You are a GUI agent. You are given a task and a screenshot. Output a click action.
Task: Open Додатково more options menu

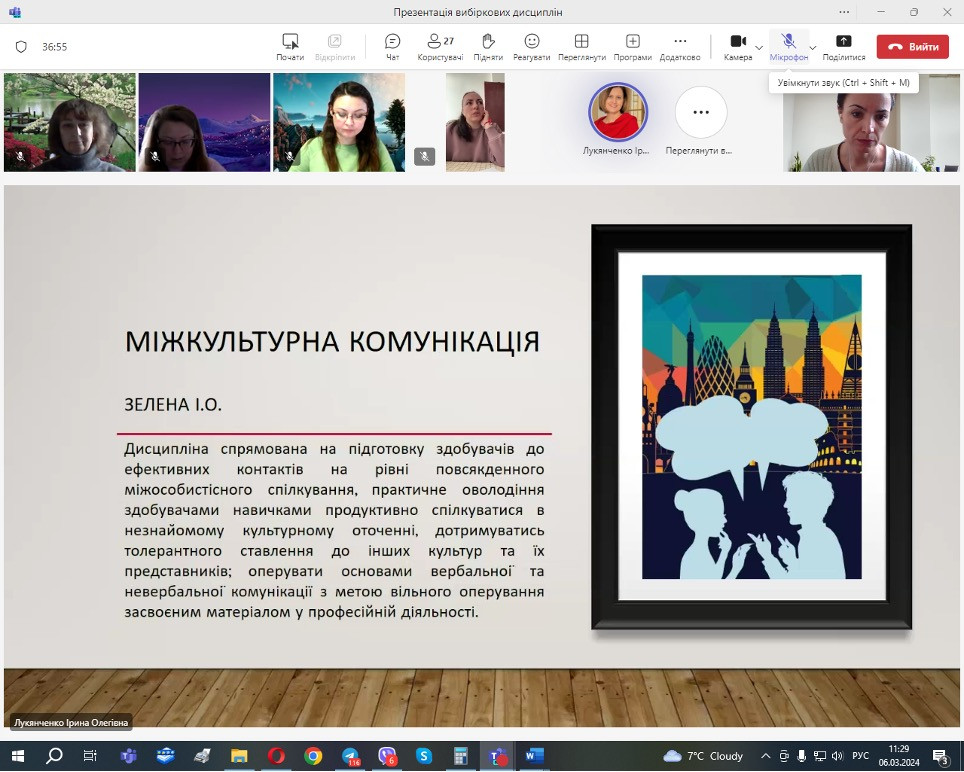[x=680, y=46]
